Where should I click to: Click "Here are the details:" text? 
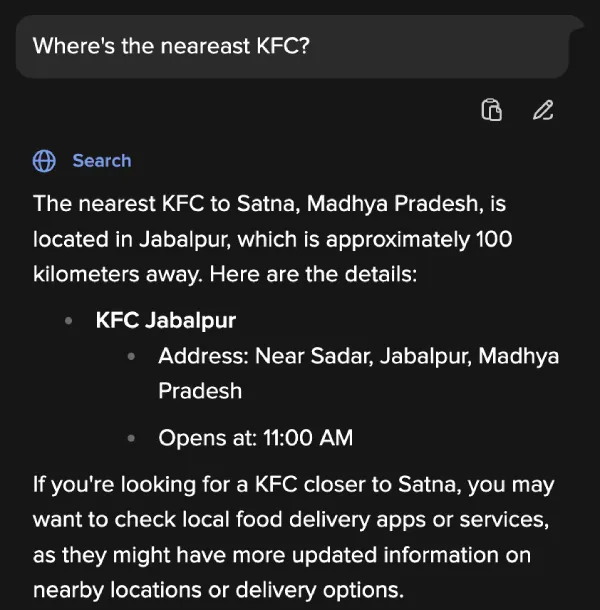click(x=313, y=274)
